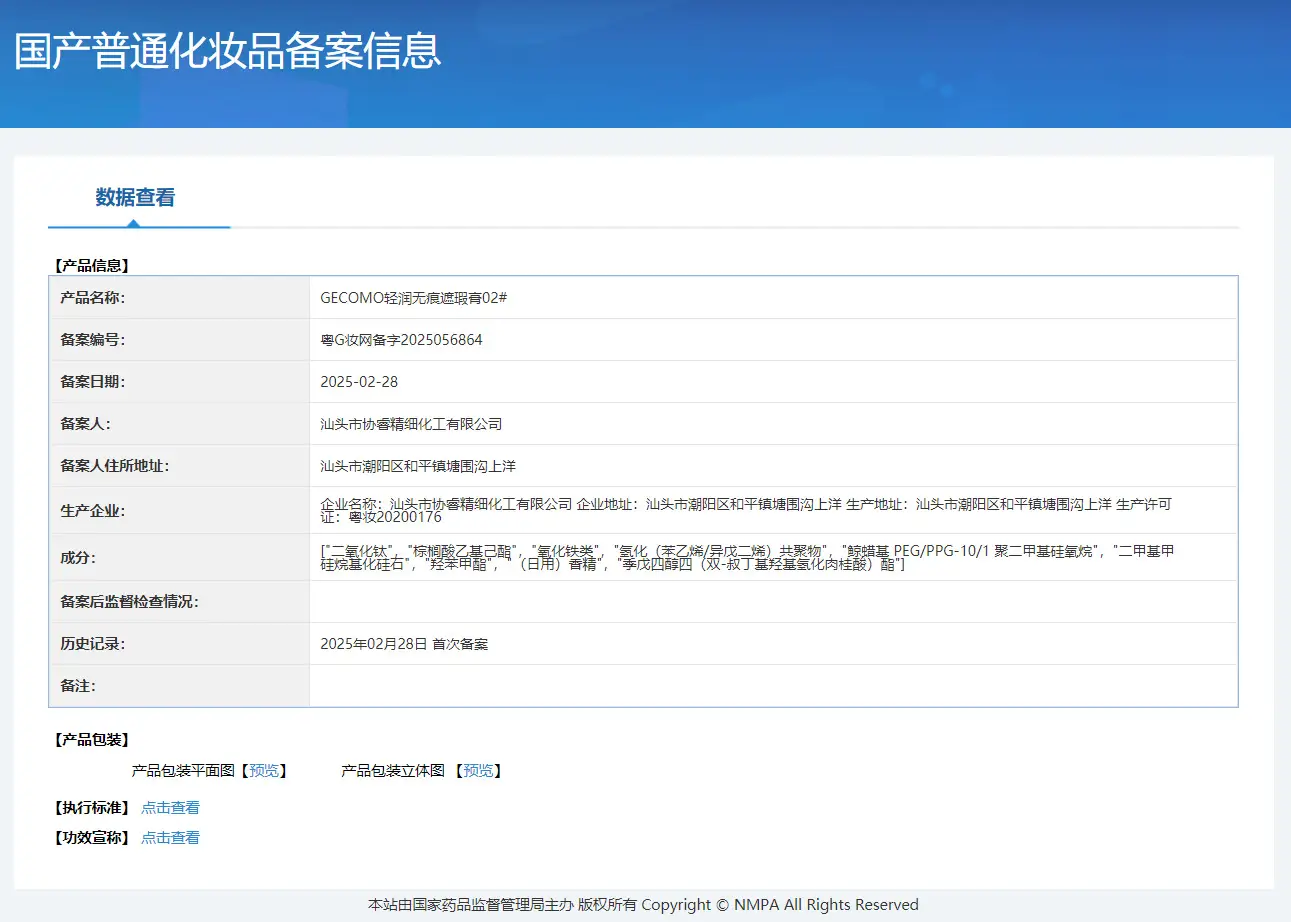
Task: Click the 【功效宣称】 label
Action: (91, 838)
